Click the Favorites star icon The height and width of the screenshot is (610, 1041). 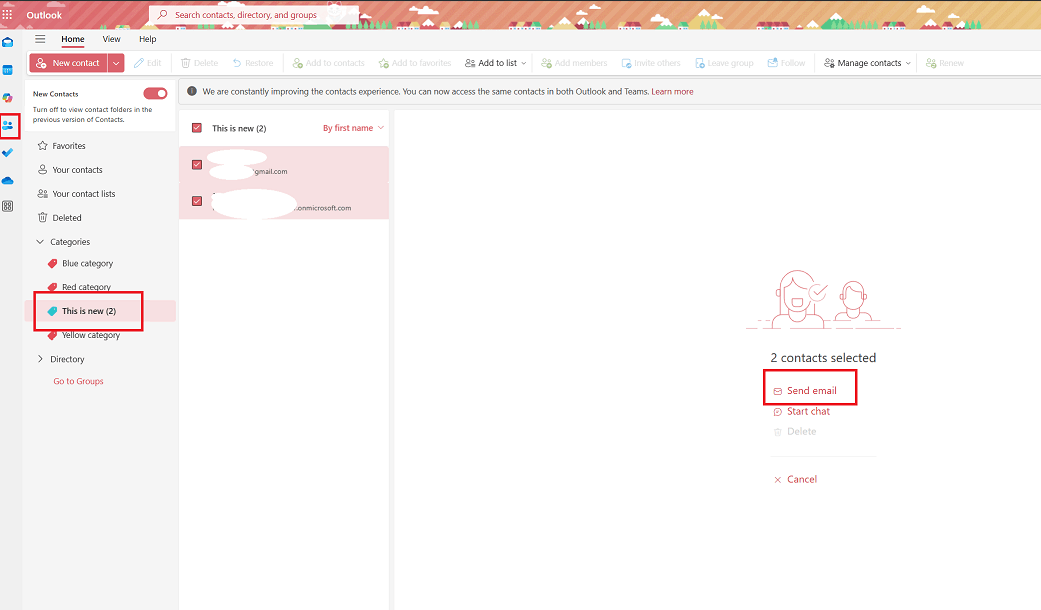42,145
